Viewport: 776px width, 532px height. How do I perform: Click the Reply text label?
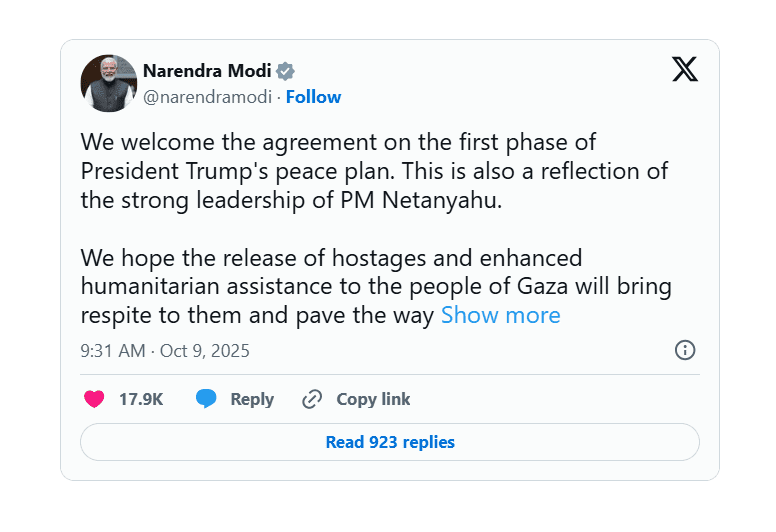click(x=252, y=399)
